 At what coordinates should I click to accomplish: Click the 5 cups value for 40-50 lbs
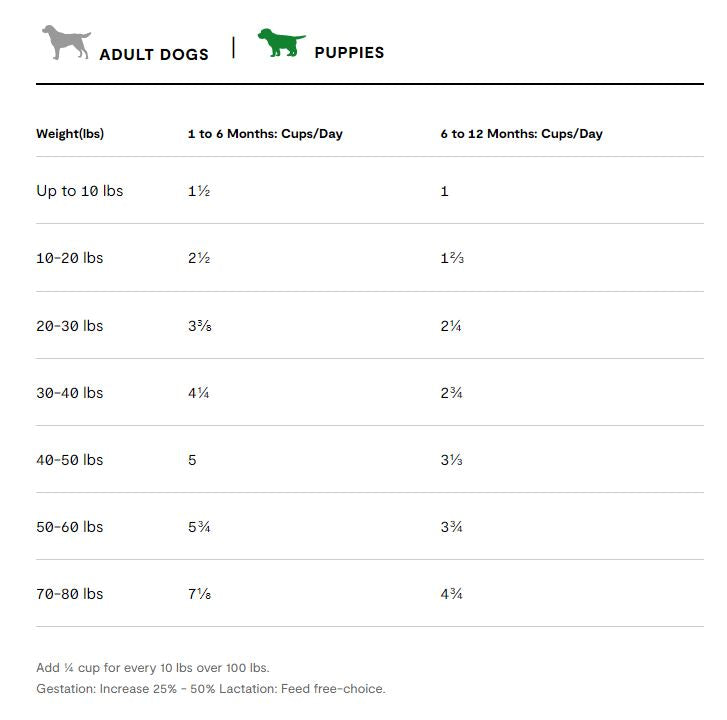coord(192,460)
